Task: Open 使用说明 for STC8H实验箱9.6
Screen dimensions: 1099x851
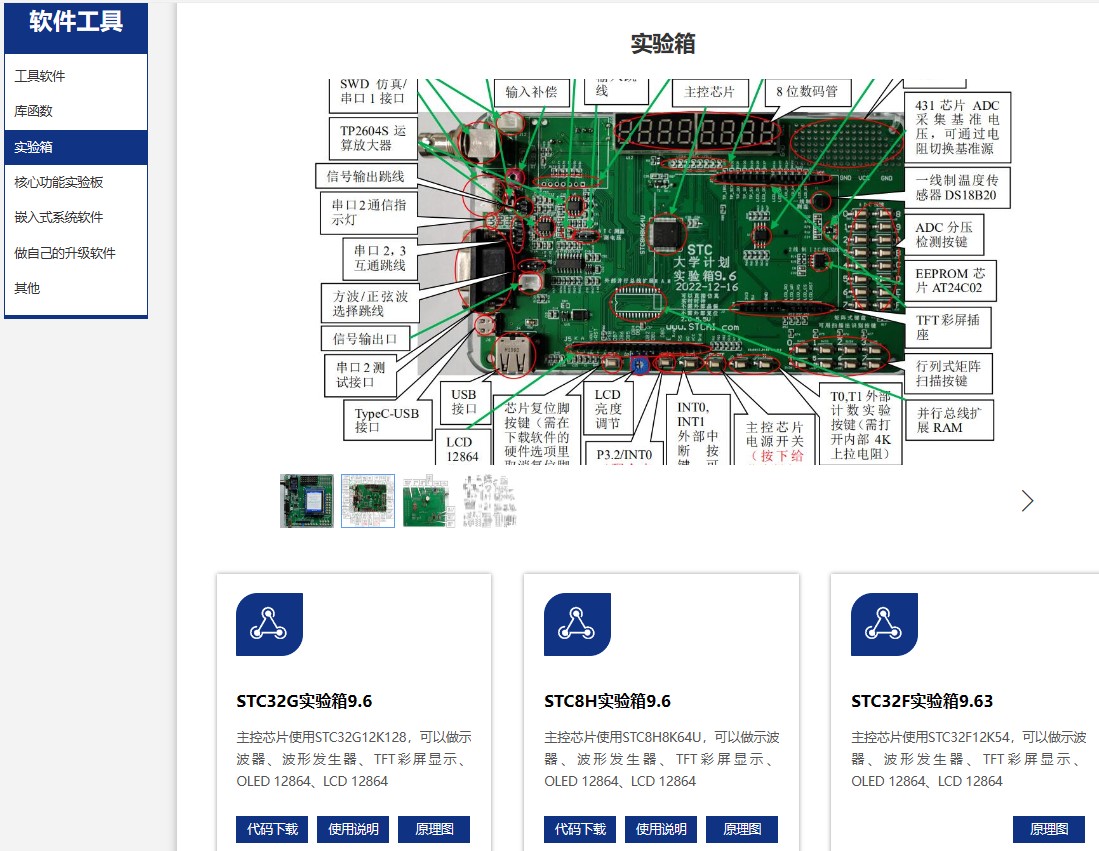Action: coord(661,829)
